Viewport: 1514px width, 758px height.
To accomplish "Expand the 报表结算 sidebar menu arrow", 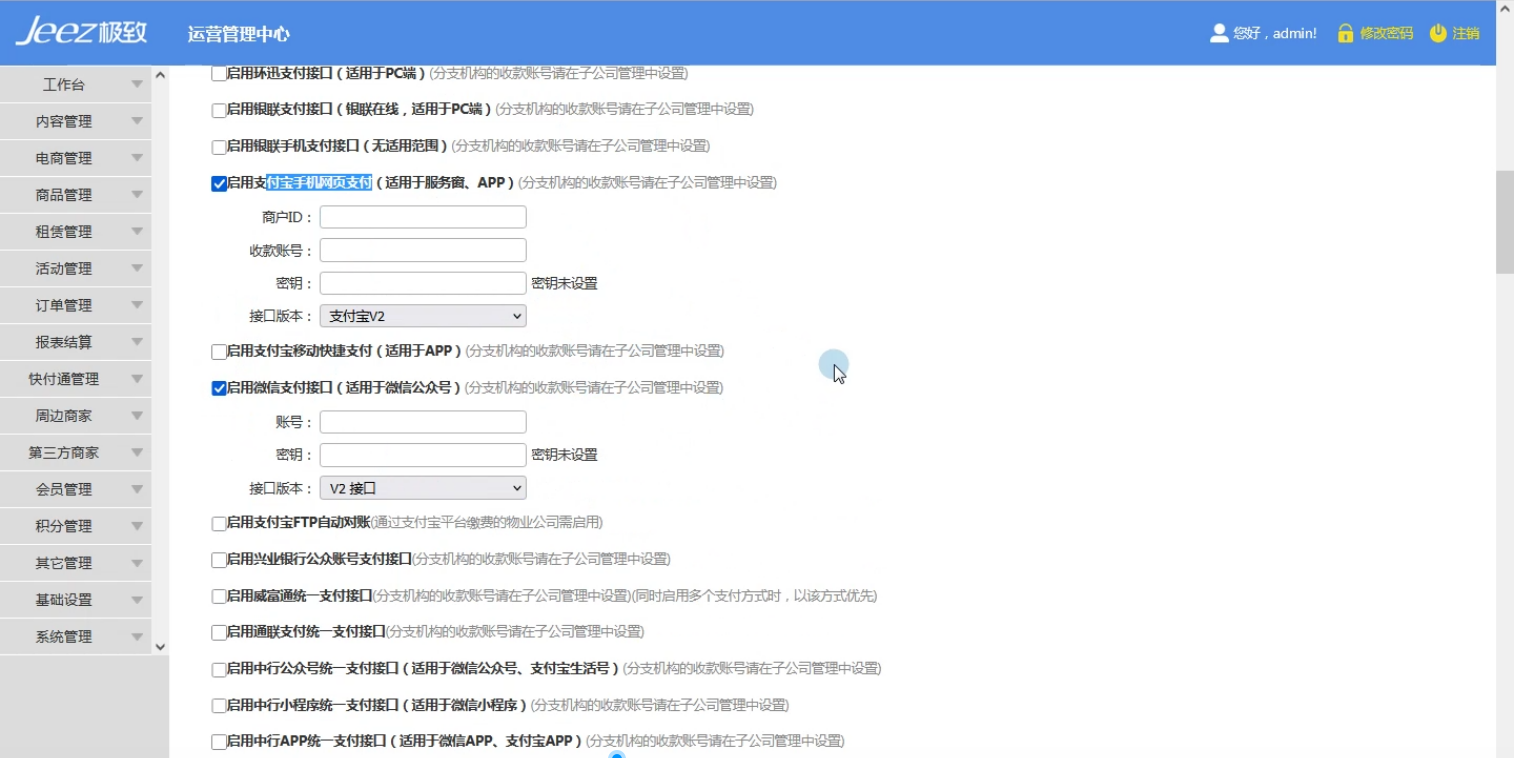I will coord(137,342).
